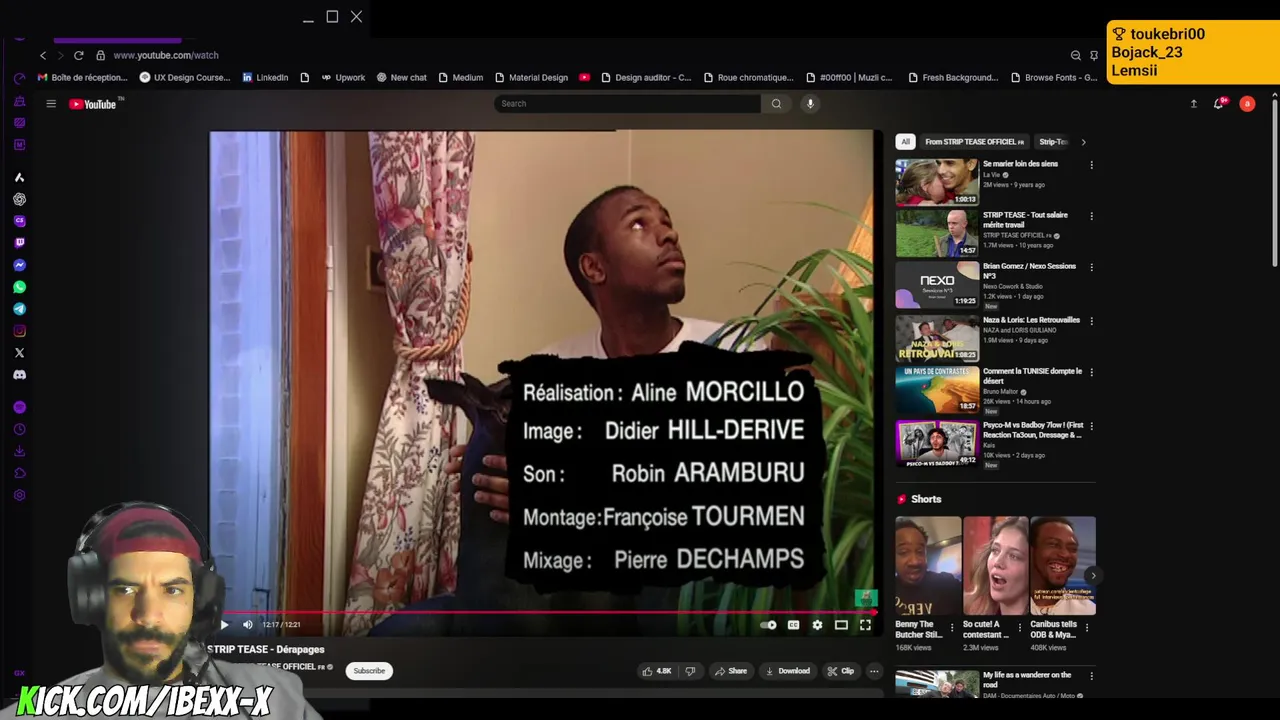
Task: Open Telegram in the Opera sidebar
Action: coord(19,309)
